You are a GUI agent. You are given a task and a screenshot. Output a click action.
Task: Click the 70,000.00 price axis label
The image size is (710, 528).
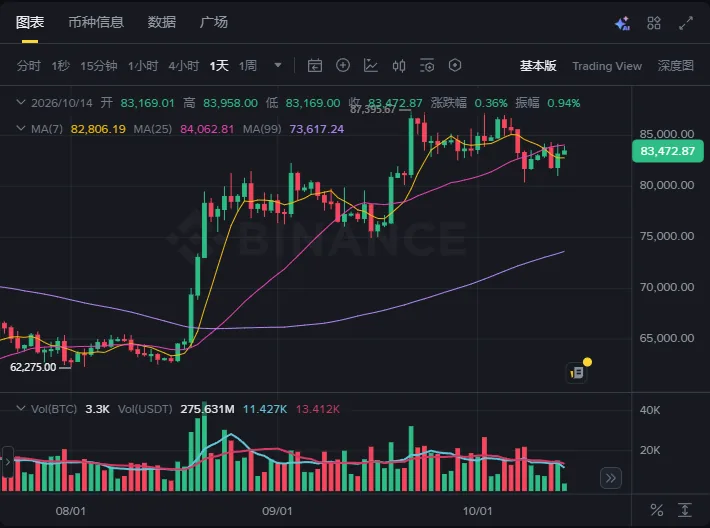point(667,287)
